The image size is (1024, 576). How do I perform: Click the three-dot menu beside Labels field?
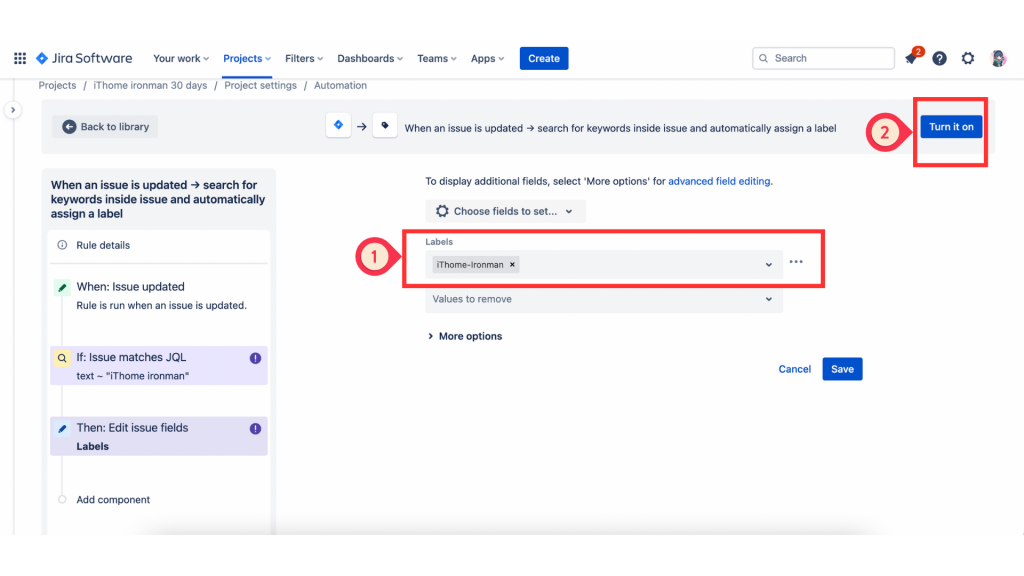(x=796, y=263)
